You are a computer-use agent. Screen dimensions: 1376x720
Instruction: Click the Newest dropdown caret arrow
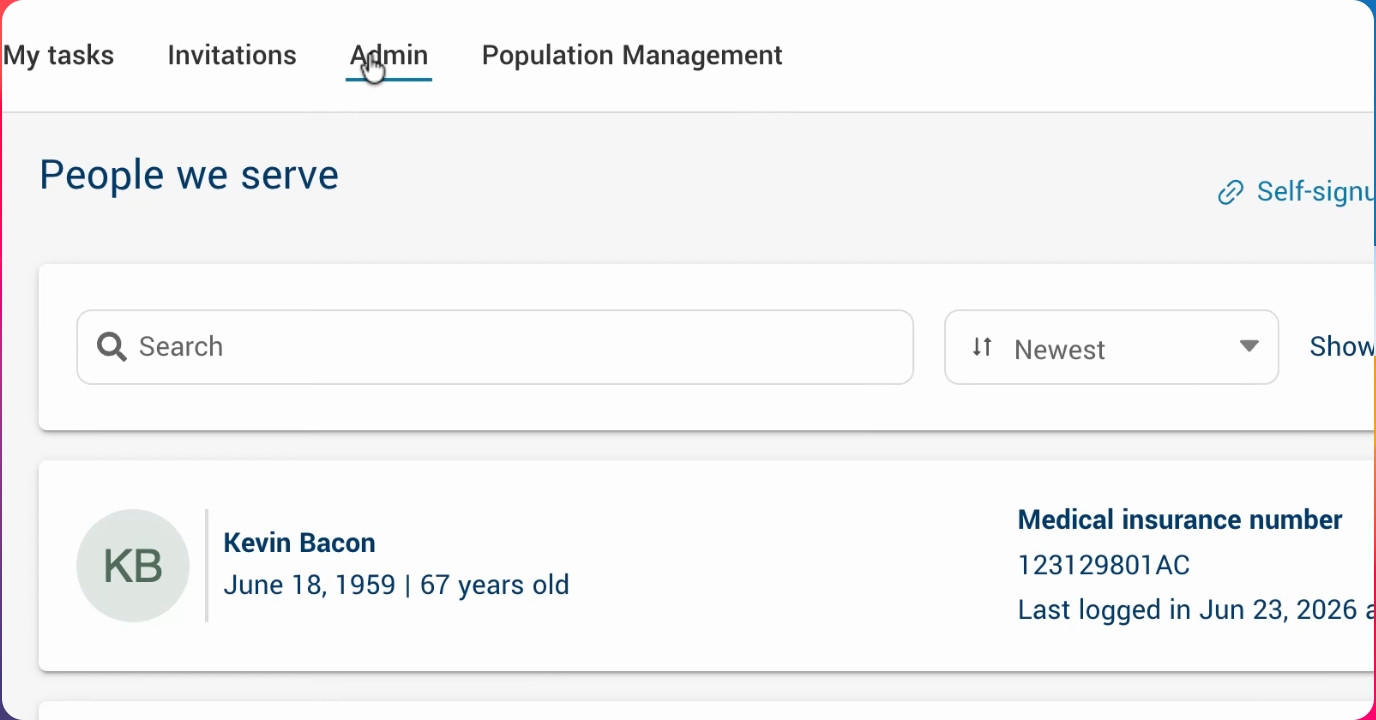[x=1248, y=346]
